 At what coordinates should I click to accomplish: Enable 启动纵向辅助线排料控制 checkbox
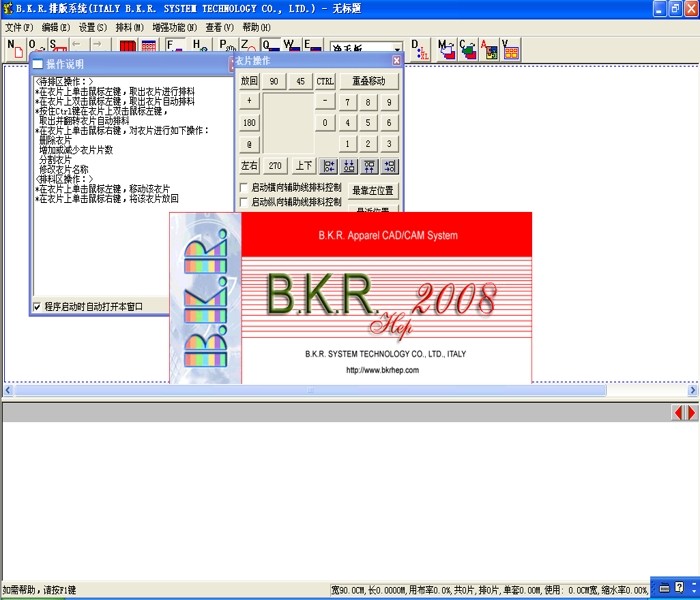click(244, 202)
